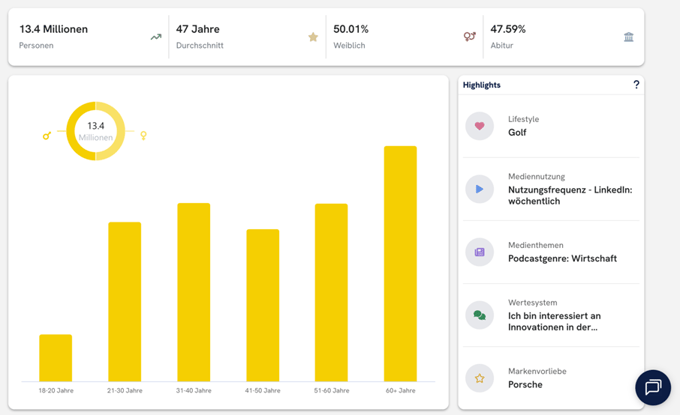Click the play Mediennutzung icon

[480, 189]
